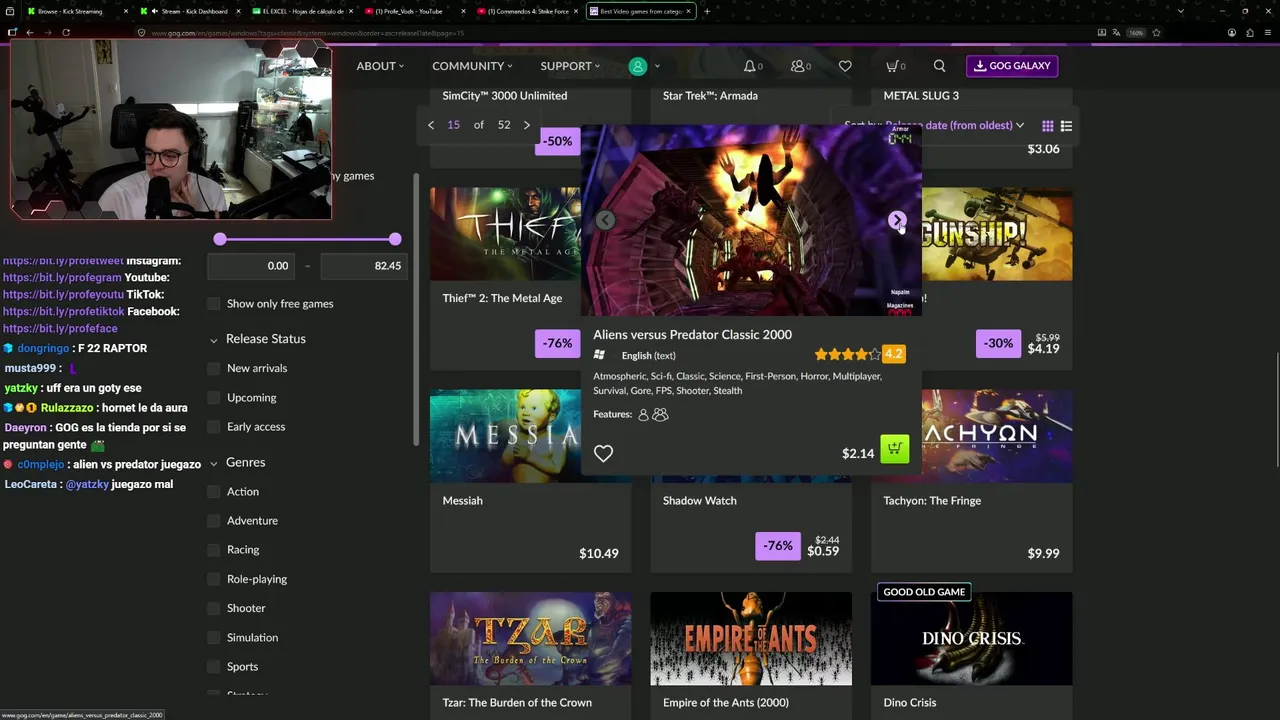The image size is (1280, 720).
Task: Check the Sports genre
Action: click(x=213, y=666)
